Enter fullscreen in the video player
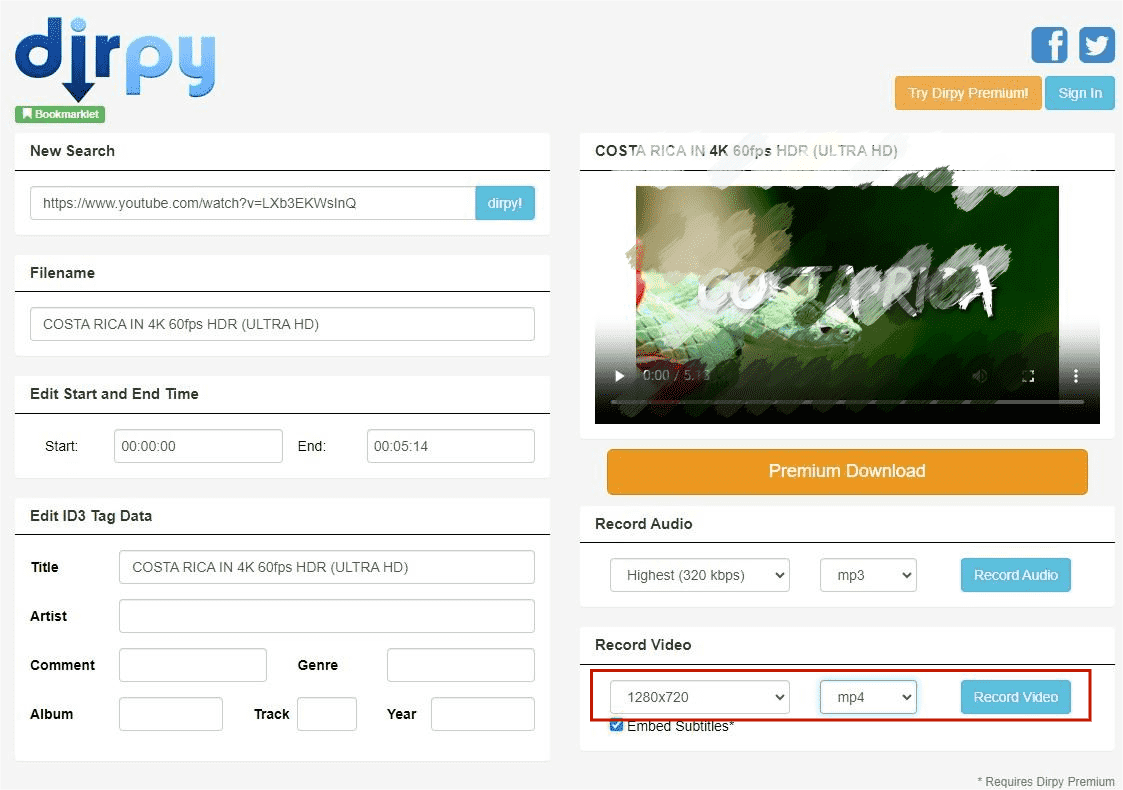This screenshot has width=1123, height=790. tap(1028, 376)
